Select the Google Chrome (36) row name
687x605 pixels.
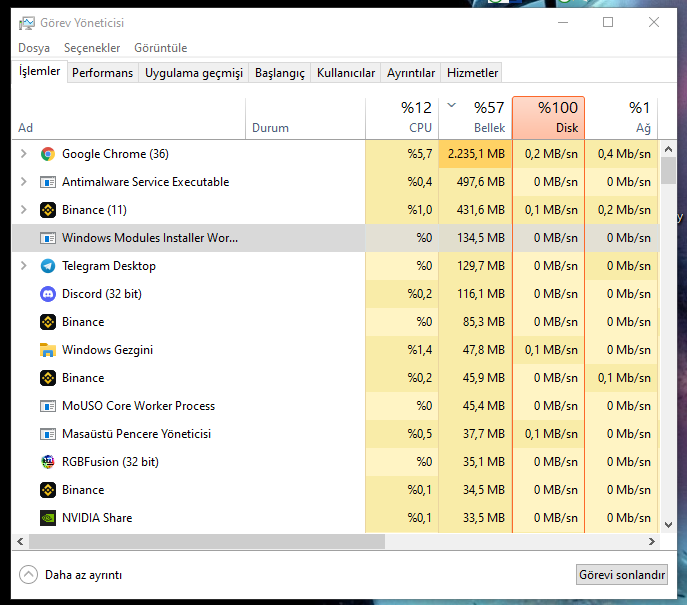pyautogui.click(x=115, y=154)
